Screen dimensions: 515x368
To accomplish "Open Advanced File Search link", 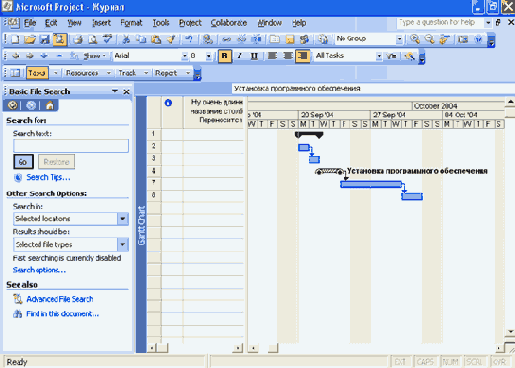I will click(x=60, y=299).
